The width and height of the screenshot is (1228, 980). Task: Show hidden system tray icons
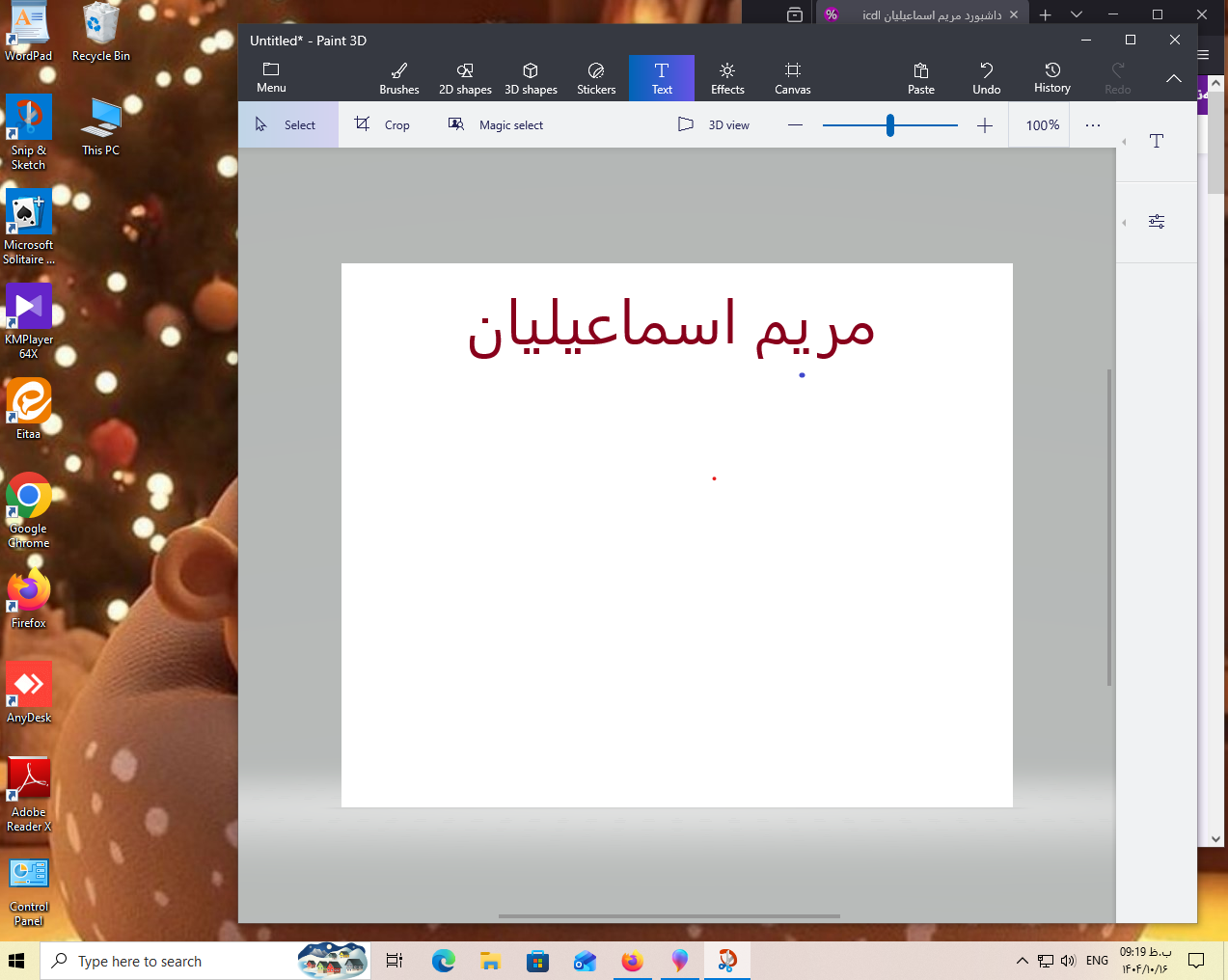point(1022,961)
